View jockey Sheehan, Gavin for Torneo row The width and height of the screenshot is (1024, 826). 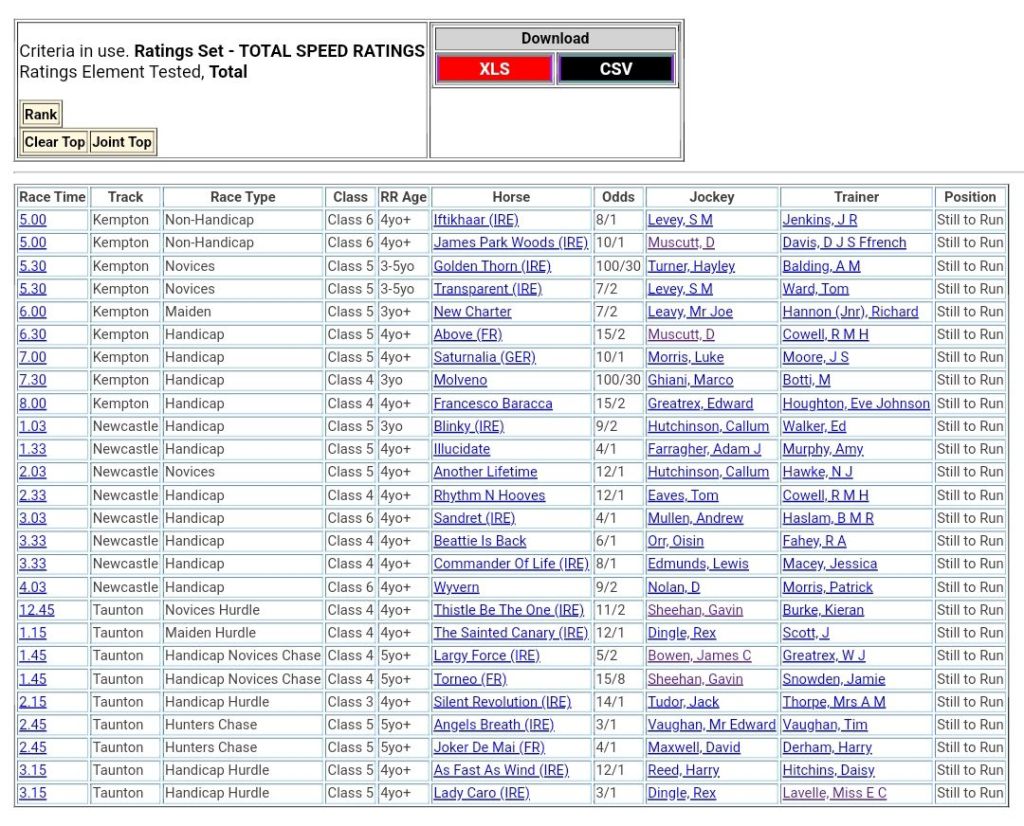tap(694, 679)
